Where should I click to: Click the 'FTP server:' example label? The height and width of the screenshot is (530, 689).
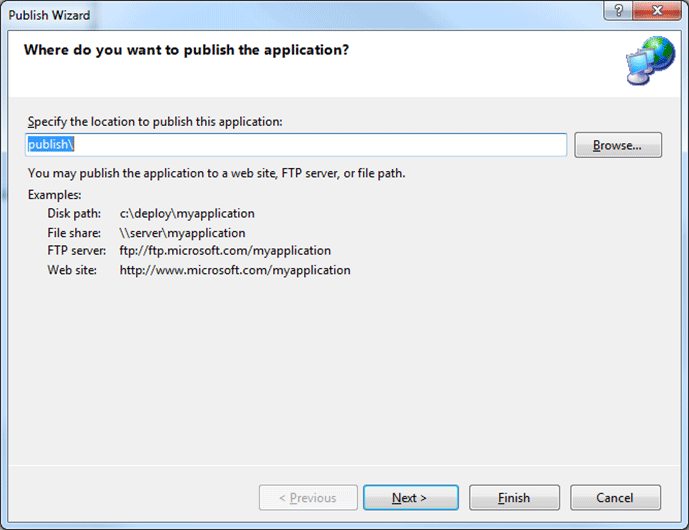tap(78, 251)
